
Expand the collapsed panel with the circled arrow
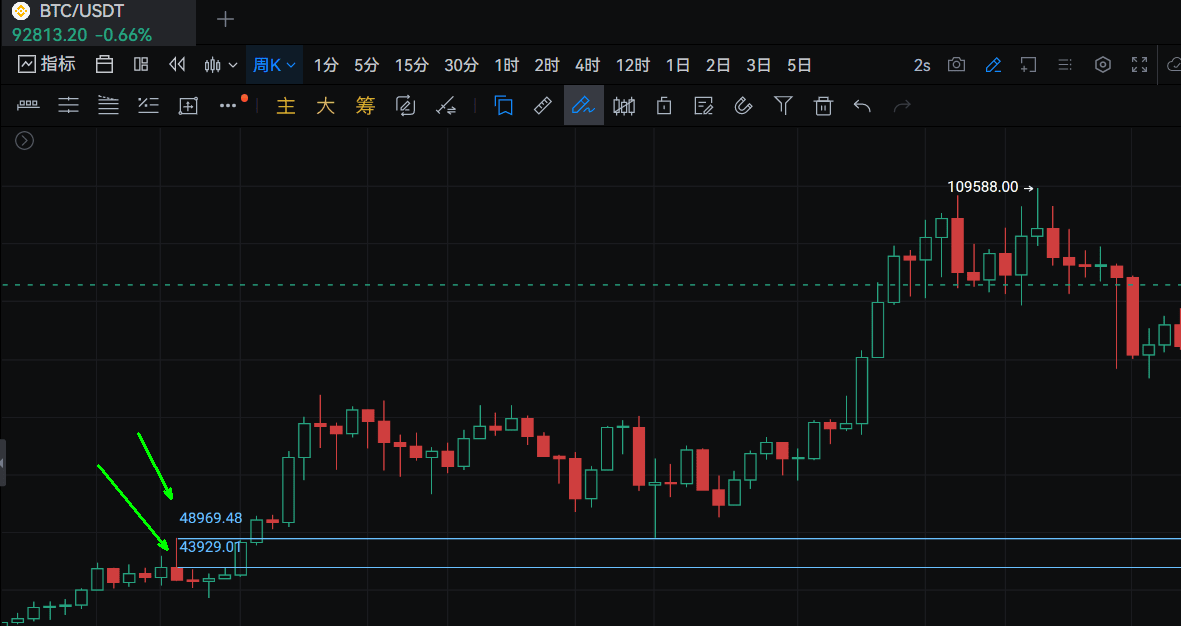point(25,141)
